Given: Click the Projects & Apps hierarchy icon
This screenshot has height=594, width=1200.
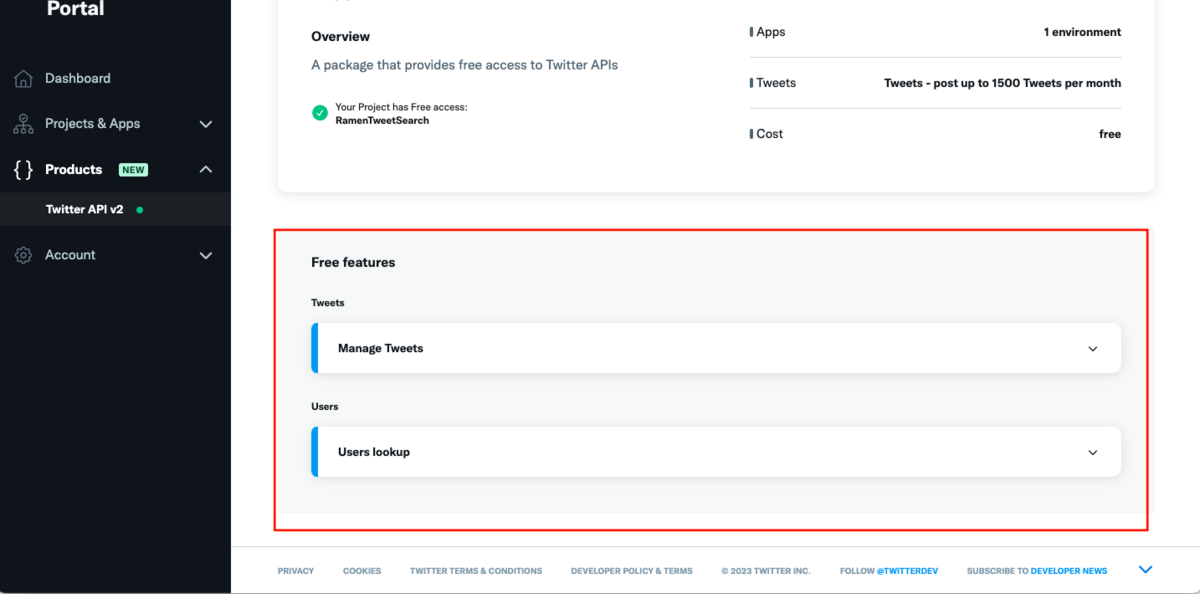Looking at the screenshot, I should click(x=23, y=124).
